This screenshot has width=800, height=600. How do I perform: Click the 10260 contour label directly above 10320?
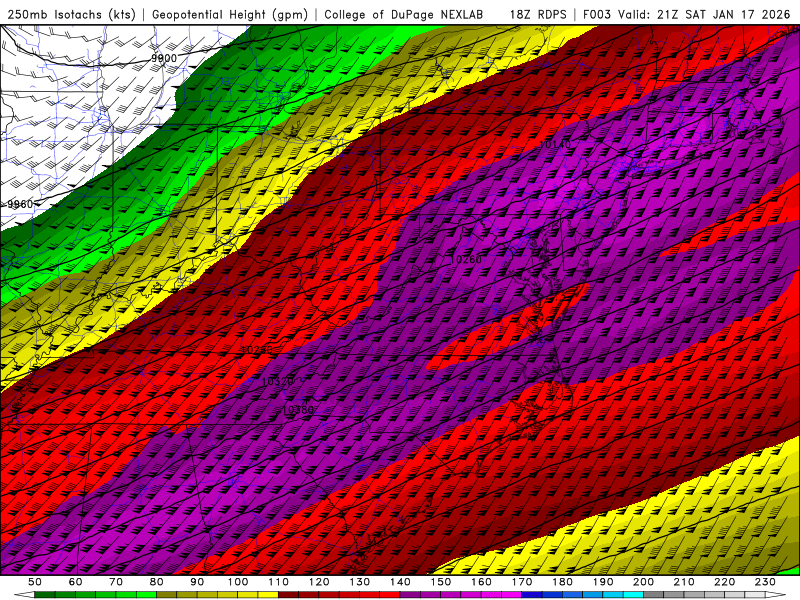[x=257, y=350]
